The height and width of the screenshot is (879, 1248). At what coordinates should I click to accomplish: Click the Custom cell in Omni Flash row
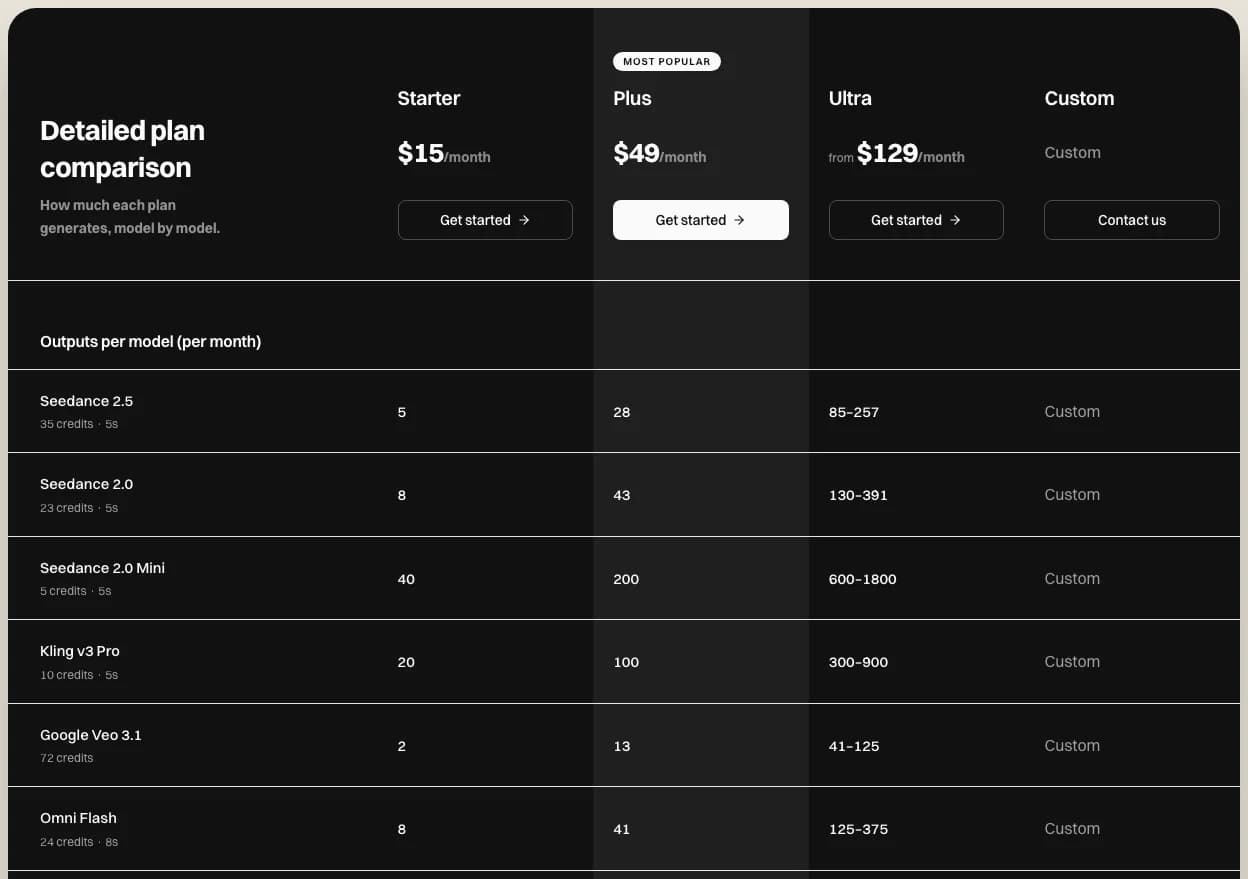(x=1072, y=829)
